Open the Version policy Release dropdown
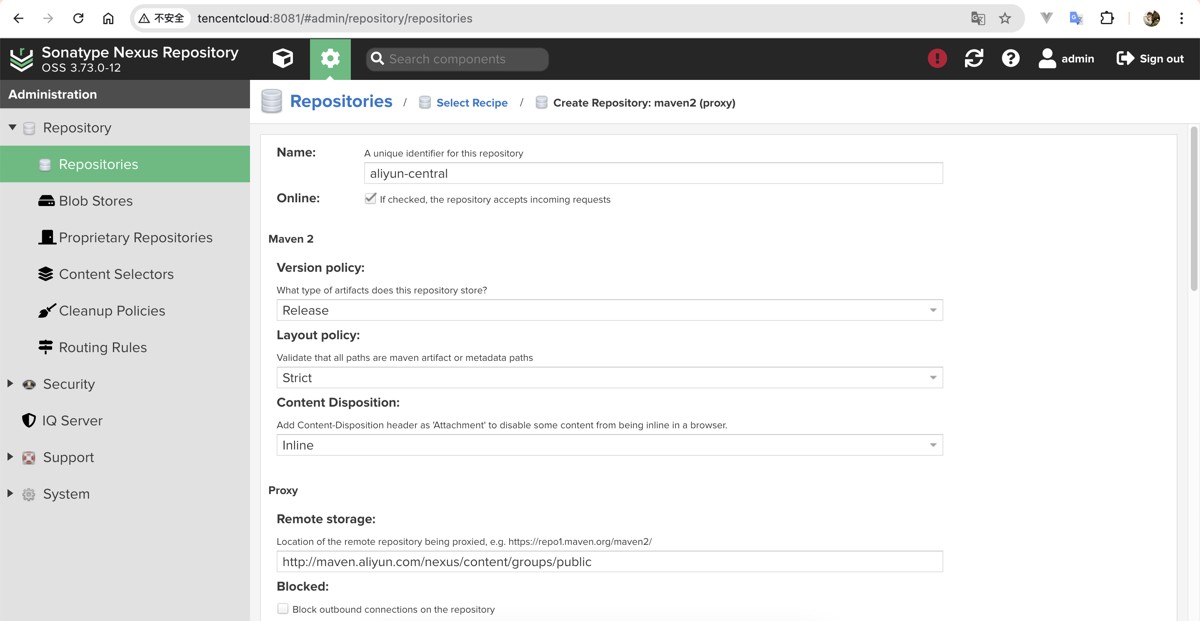The height and width of the screenshot is (621, 1200). [x=609, y=311]
